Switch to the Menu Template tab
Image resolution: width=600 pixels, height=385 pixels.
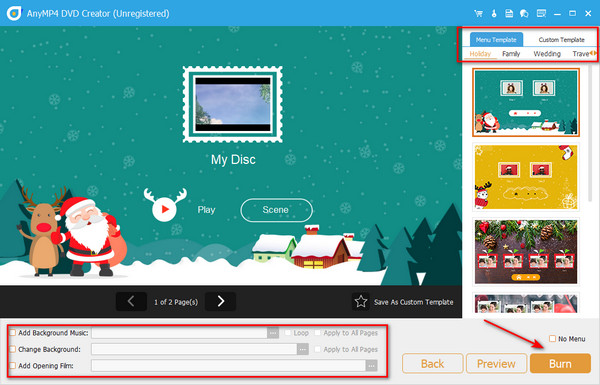496,39
